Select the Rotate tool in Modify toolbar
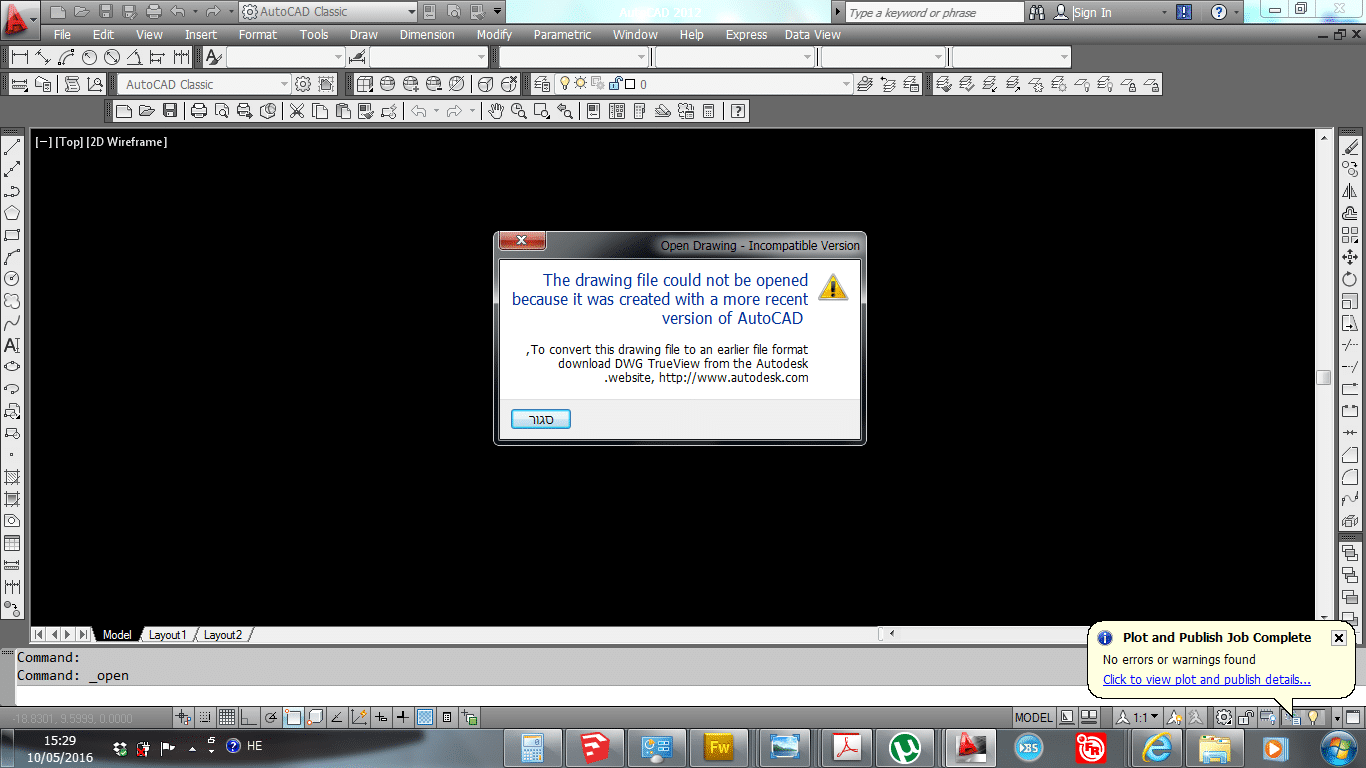Viewport: 1366px width, 768px height. (x=1350, y=279)
